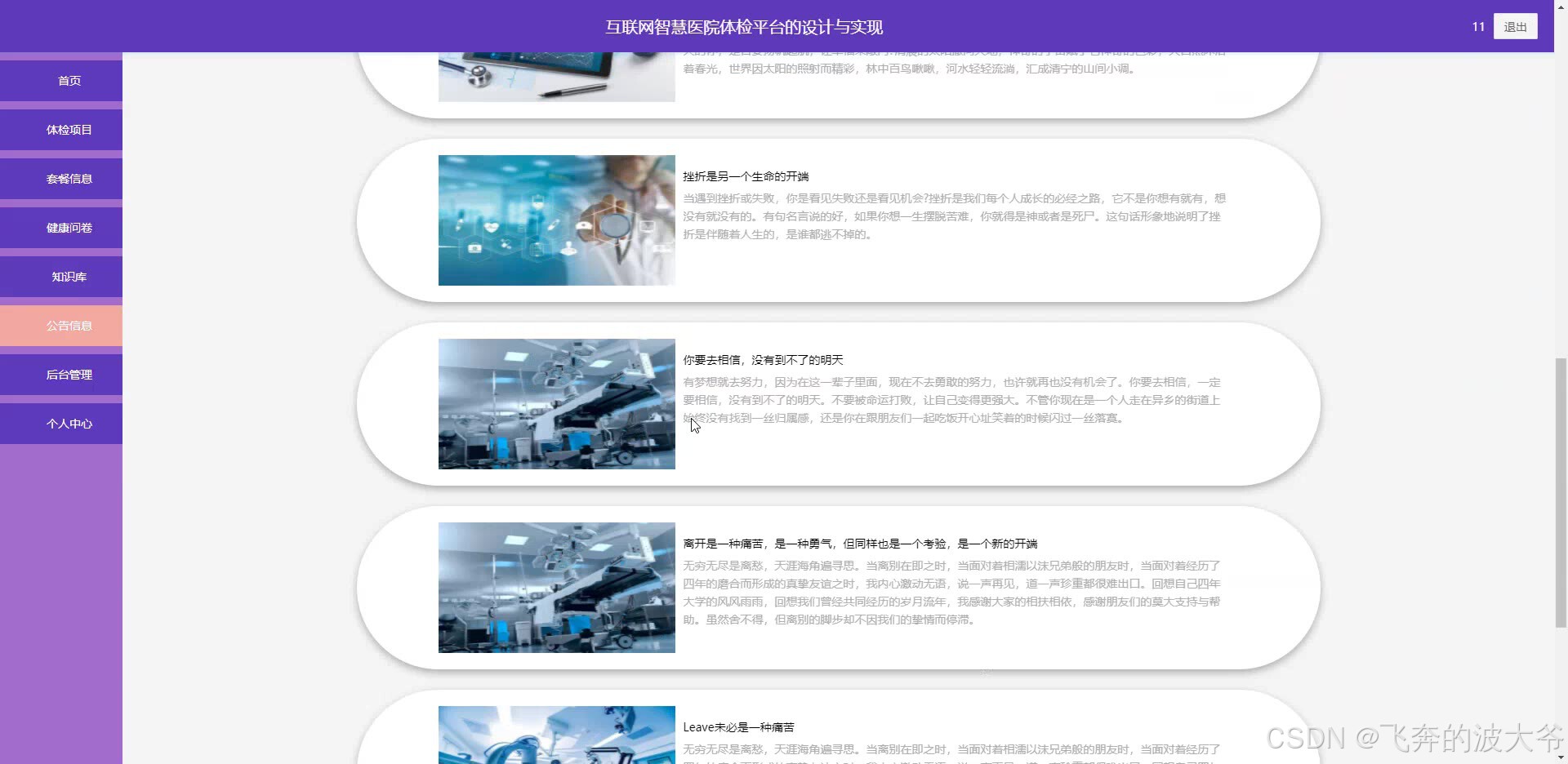The image size is (1568, 764).
Task: Click the stethoscope doctor image of 挫折 notice
Action: [557, 220]
